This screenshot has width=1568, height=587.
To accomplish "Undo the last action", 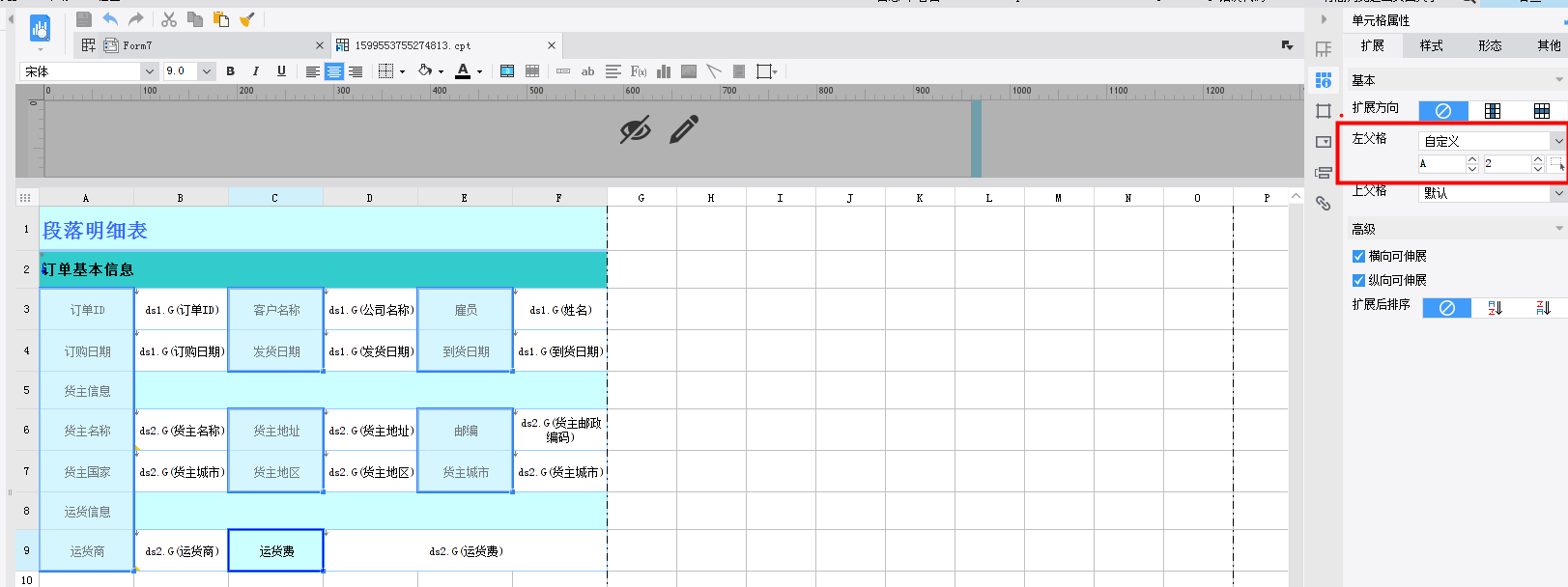I will (110, 19).
